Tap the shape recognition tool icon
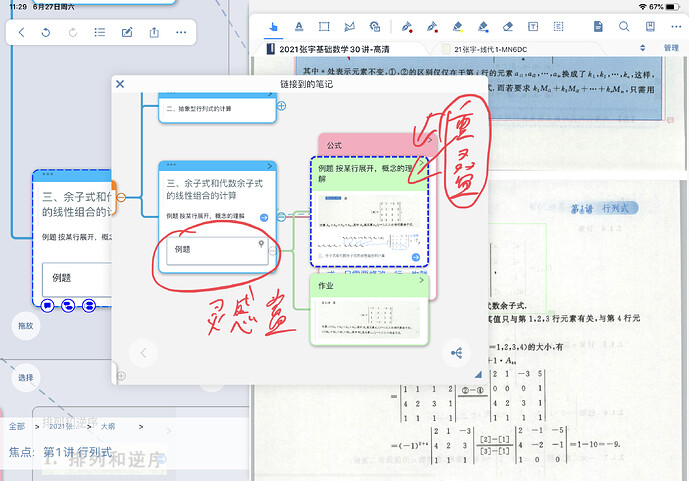689x481 pixels. pyautogui.click(x=375, y=27)
